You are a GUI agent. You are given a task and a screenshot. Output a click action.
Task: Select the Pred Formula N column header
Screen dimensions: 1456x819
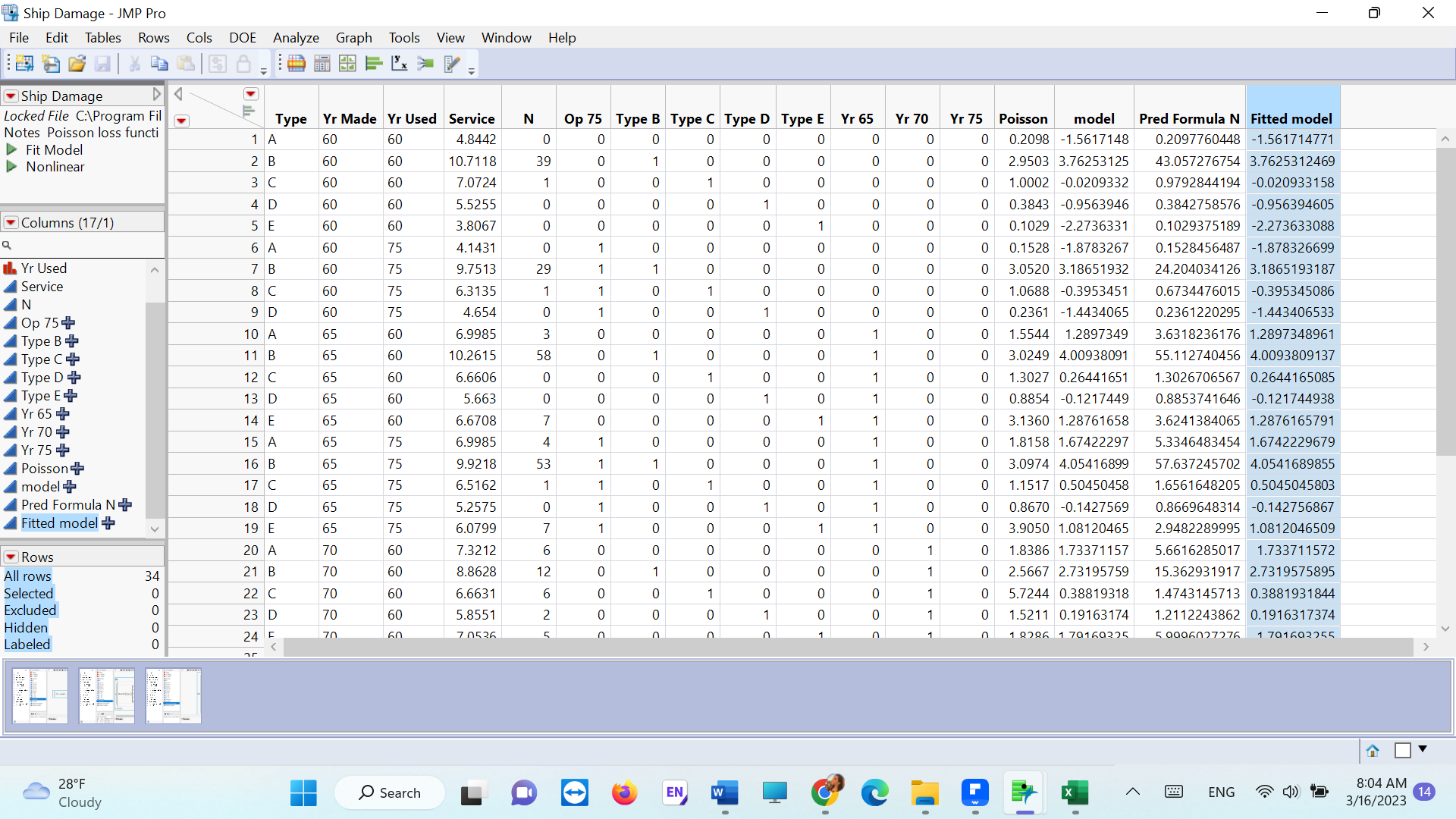[x=1188, y=118]
